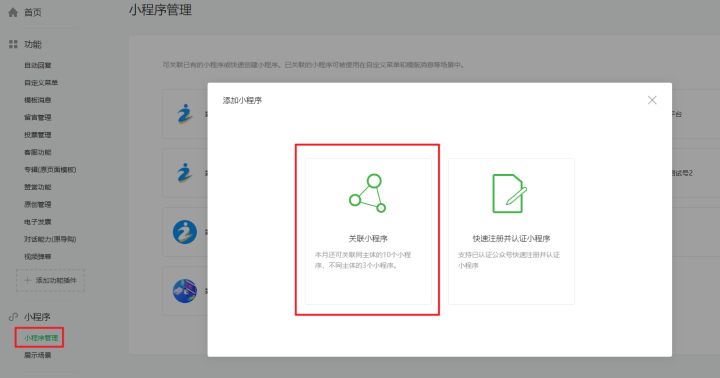The height and width of the screenshot is (378, 720).
Task: Open 自动回复 in the sidebar
Action: (x=38, y=65)
